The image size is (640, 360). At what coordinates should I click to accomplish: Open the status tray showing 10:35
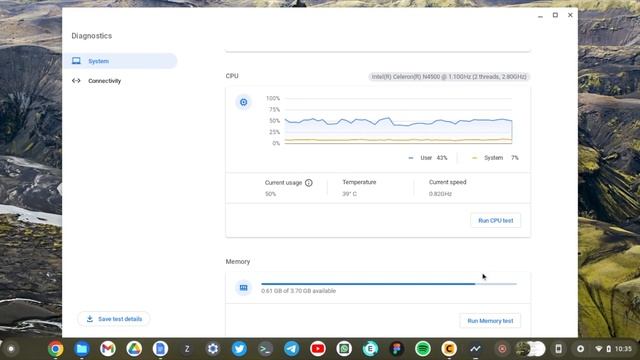point(613,349)
